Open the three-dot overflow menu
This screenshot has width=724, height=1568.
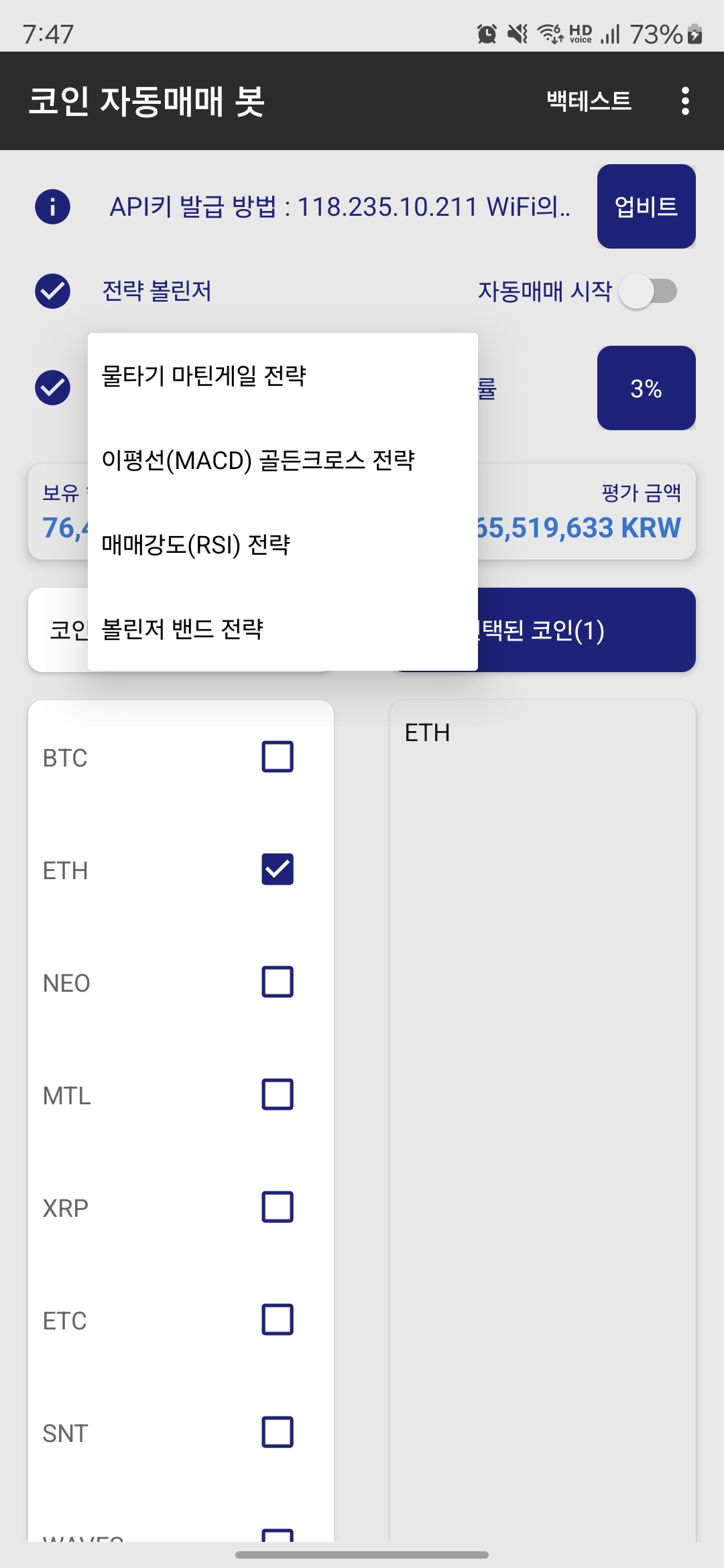pyautogui.click(x=684, y=101)
